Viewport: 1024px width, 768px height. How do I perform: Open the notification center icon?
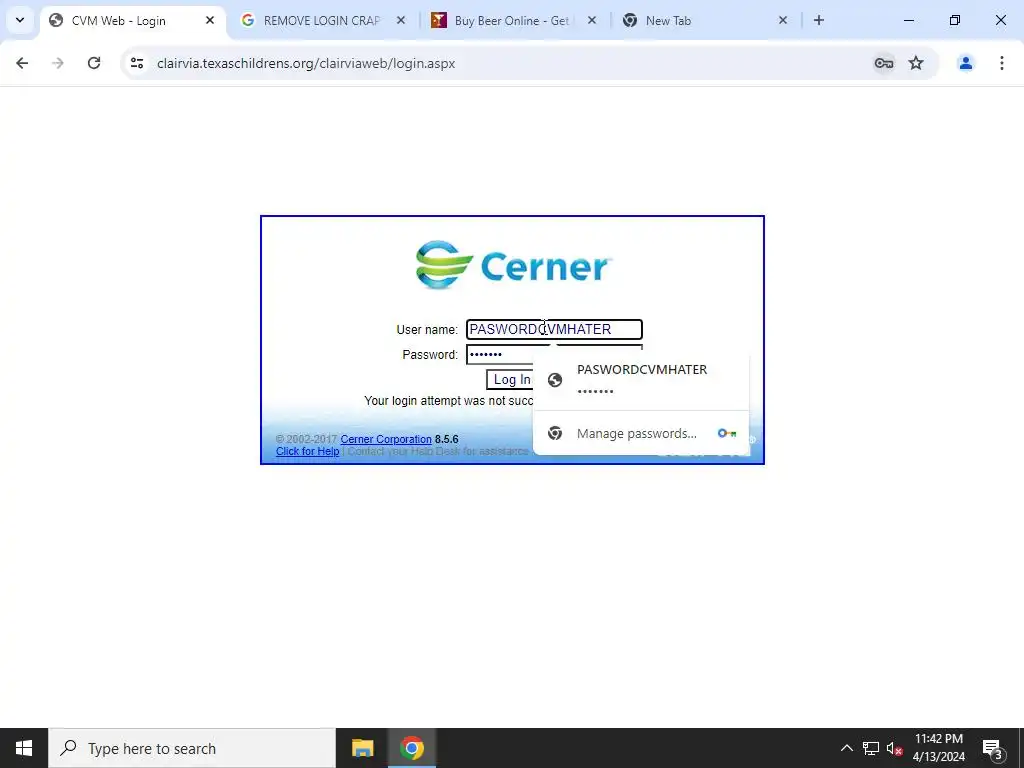pos(993,748)
